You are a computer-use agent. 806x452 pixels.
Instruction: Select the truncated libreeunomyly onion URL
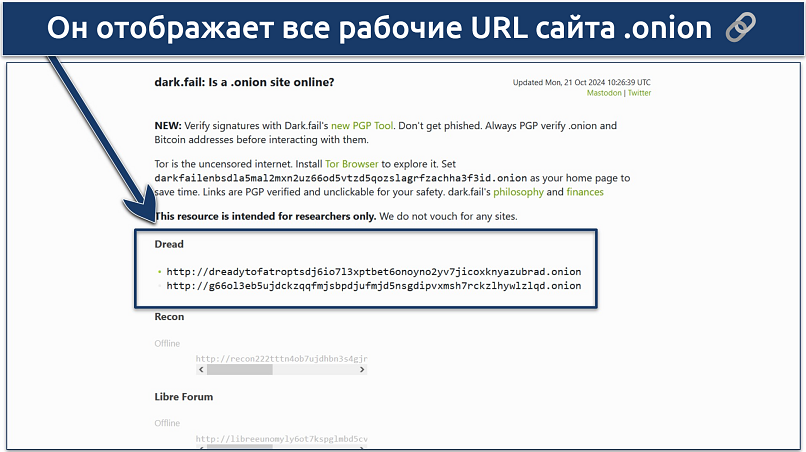(x=281, y=439)
